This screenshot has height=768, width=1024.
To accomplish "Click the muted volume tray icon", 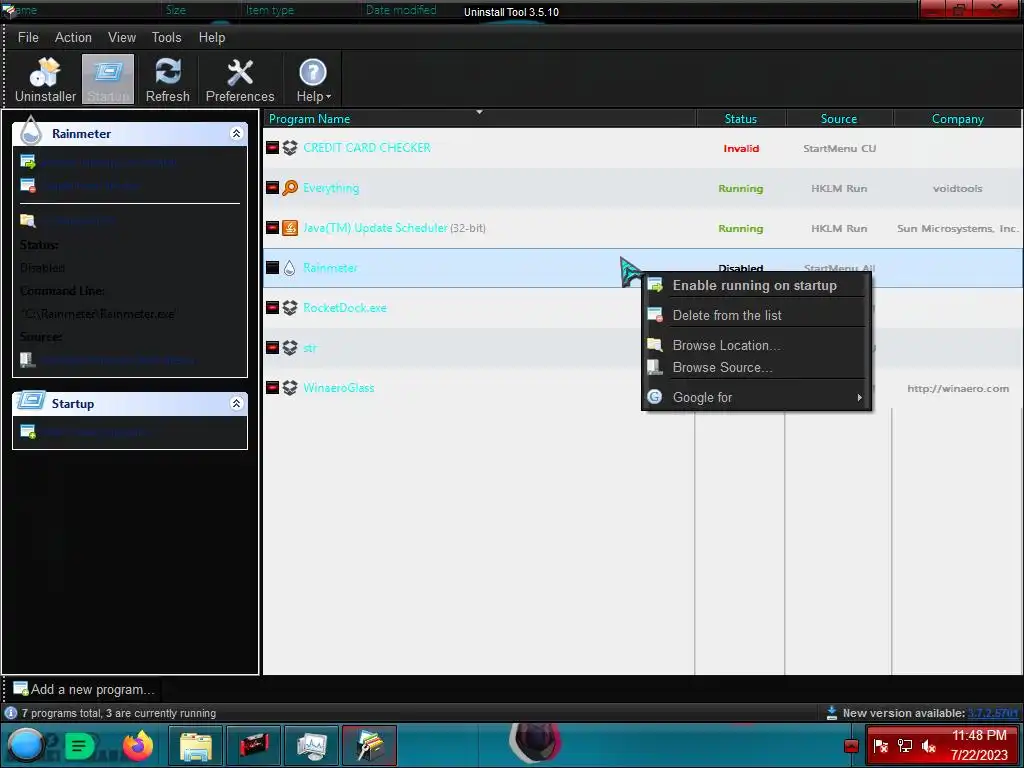I will [x=929, y=746].
